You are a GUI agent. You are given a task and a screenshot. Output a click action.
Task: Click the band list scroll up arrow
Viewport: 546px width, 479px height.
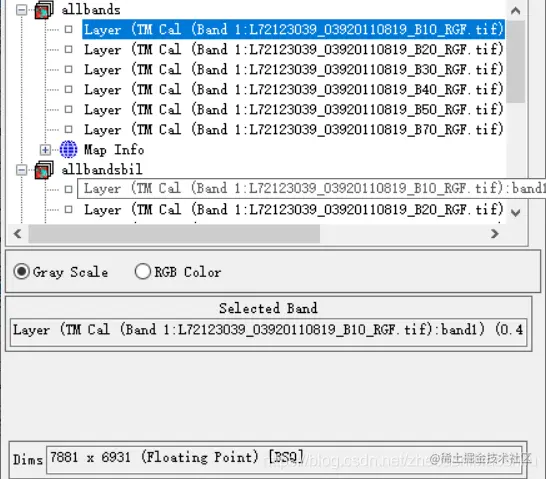[x=516, y=10]
